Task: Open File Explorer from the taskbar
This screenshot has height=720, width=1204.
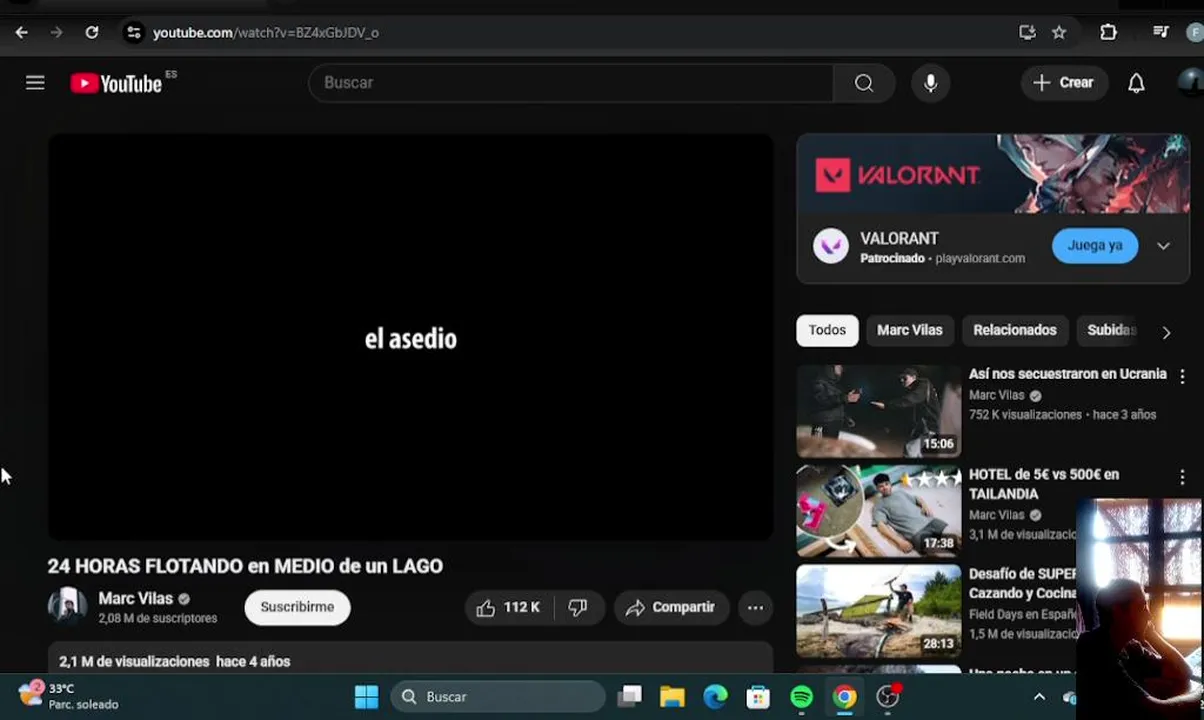Action: pyautogui.click(x=672, y=697)
